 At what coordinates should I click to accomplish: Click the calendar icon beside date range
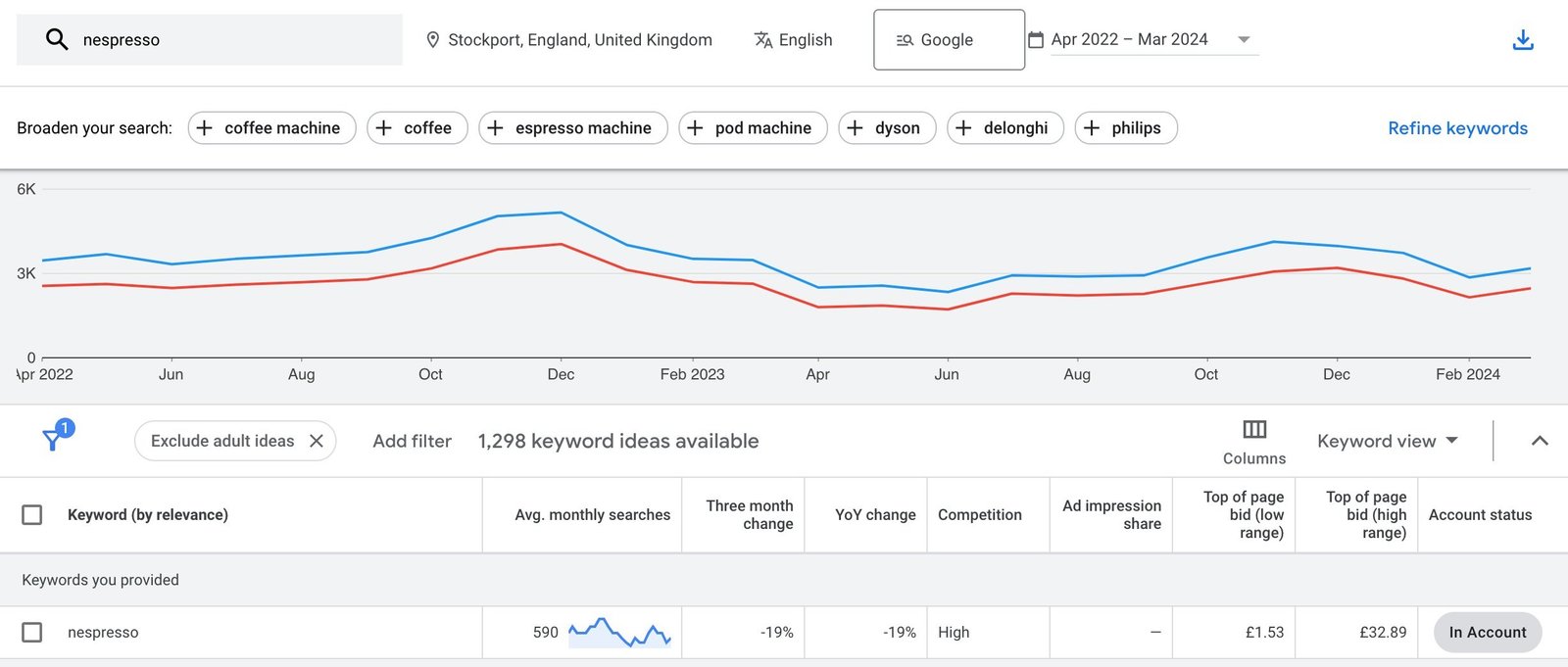pyautogui.click(x=1035, y=40)
